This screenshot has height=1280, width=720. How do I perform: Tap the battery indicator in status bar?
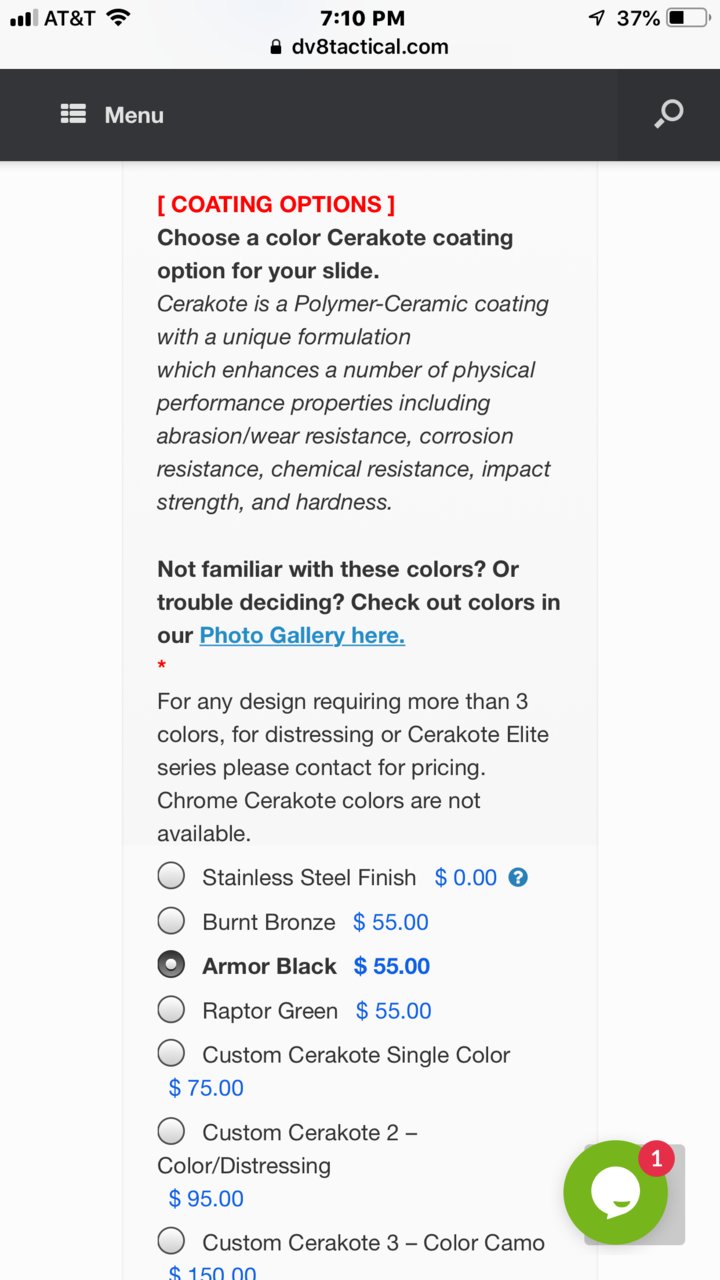click(x=687, y=18)
